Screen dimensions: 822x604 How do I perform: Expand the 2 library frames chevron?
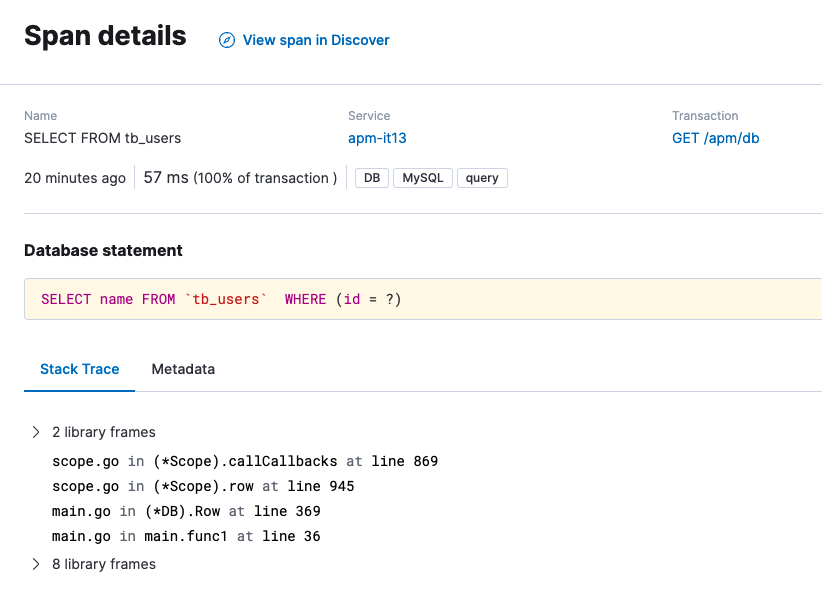tap(36, 432)
